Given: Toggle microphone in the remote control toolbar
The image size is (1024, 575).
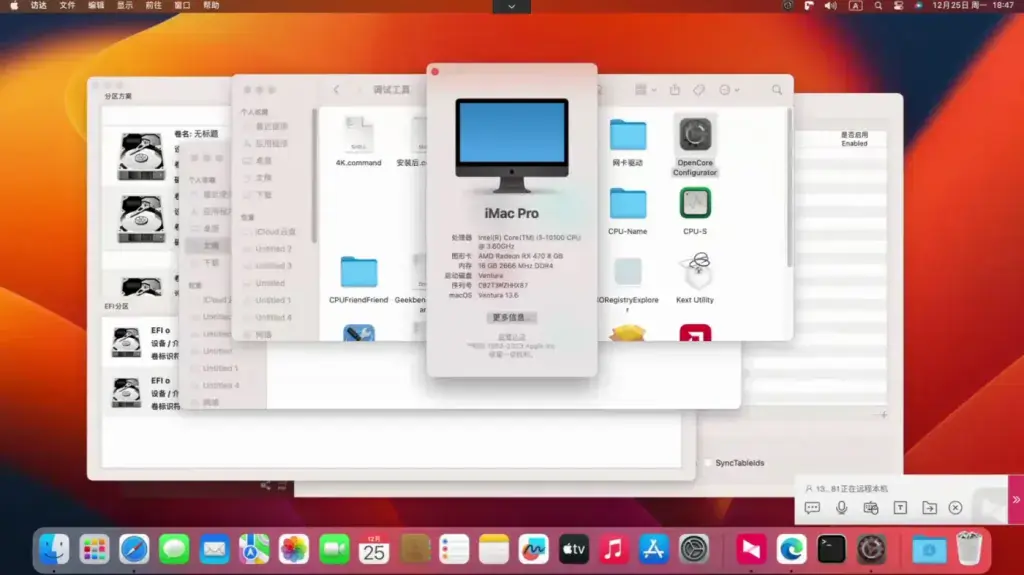Looking at the screenshot, I should [841, 508].
